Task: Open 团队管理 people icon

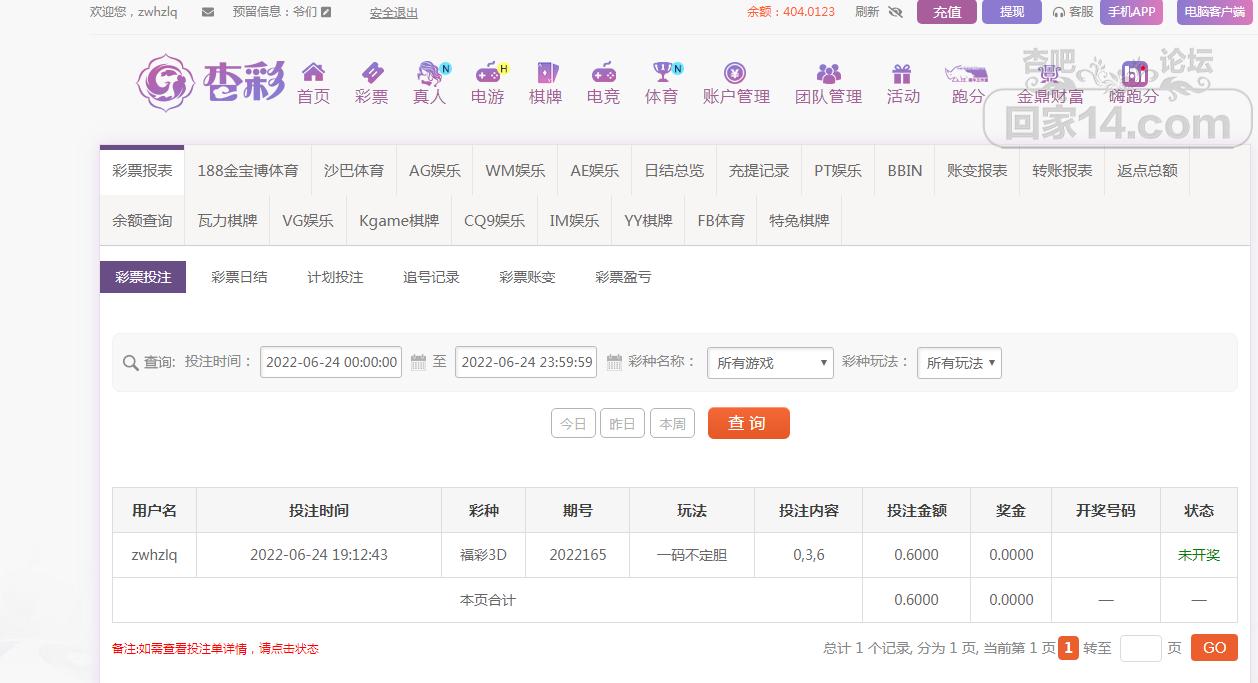Action: 828,73
